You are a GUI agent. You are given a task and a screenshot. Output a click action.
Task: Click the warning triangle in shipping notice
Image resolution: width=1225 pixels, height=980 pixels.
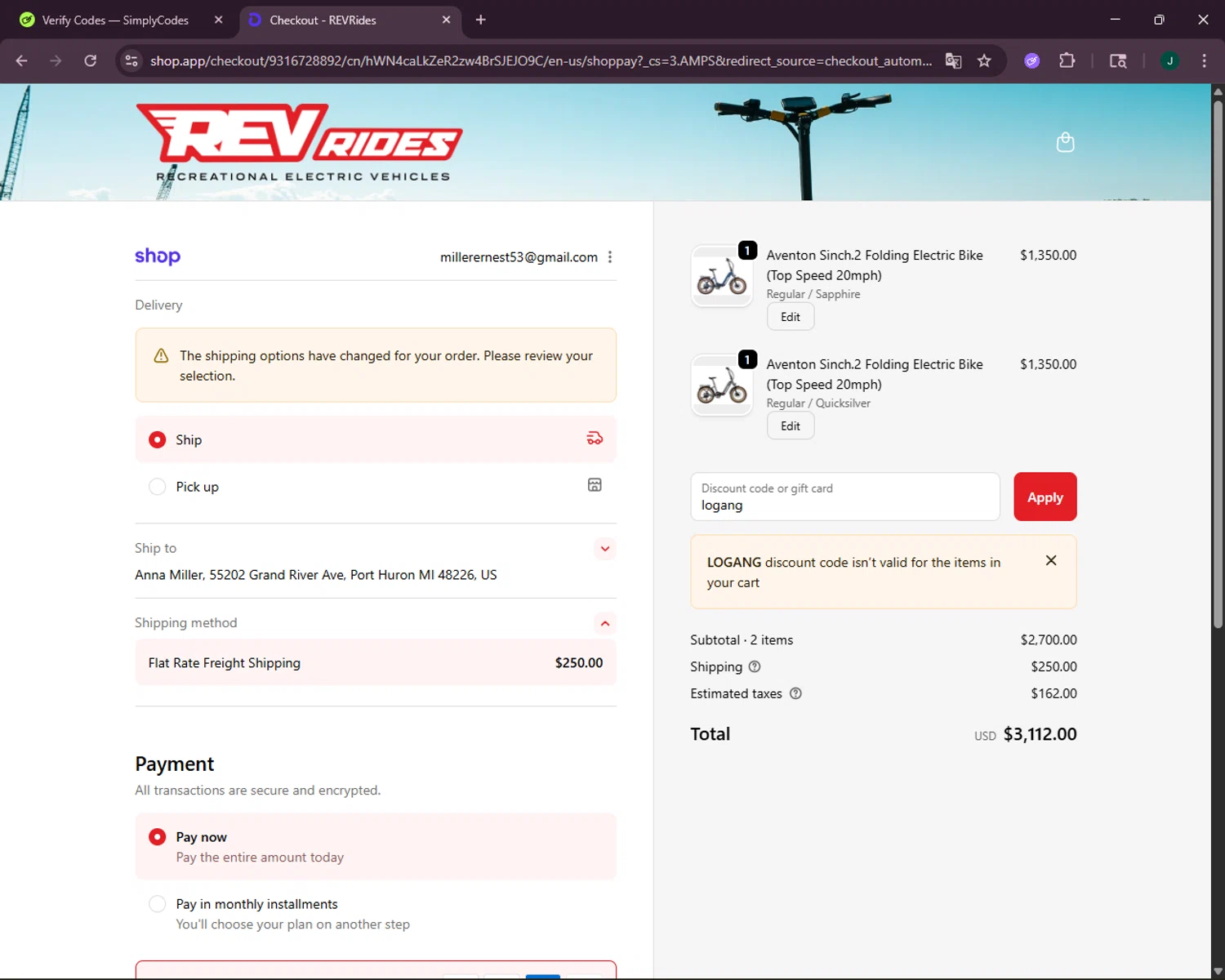point(161,356)
